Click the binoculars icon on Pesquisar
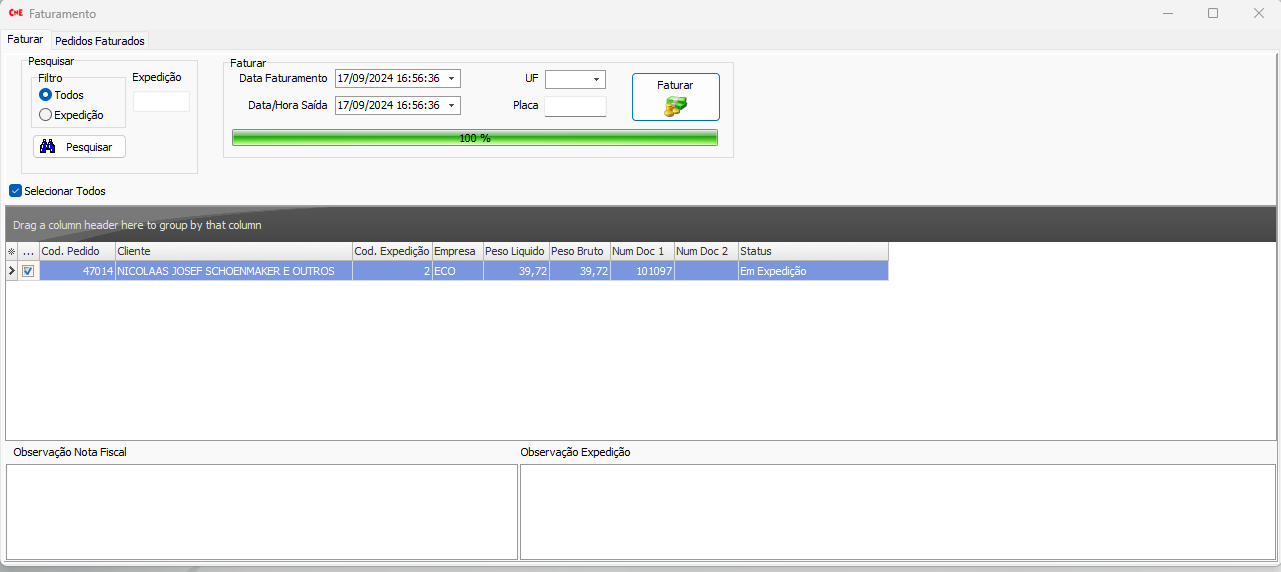Screen dimensions: 1281x572 pos(47,147)
